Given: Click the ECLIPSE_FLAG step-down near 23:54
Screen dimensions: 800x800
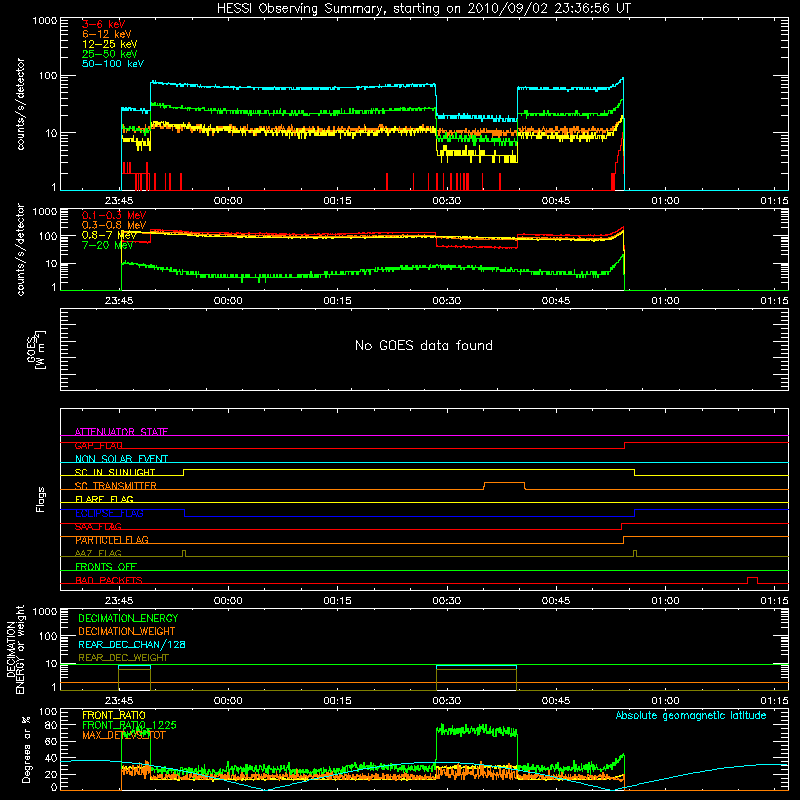Looking at the screenshot, I should pos(184,513).
